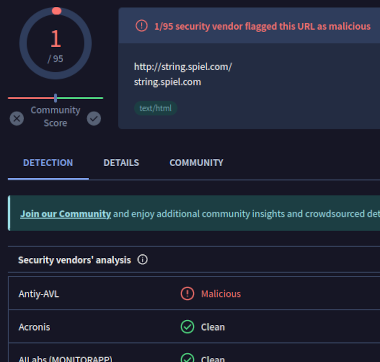Click the 1 / 95 detection score circle
This screenshot has width=380, height=362.
pyautogui.click(x=55, y=43)
